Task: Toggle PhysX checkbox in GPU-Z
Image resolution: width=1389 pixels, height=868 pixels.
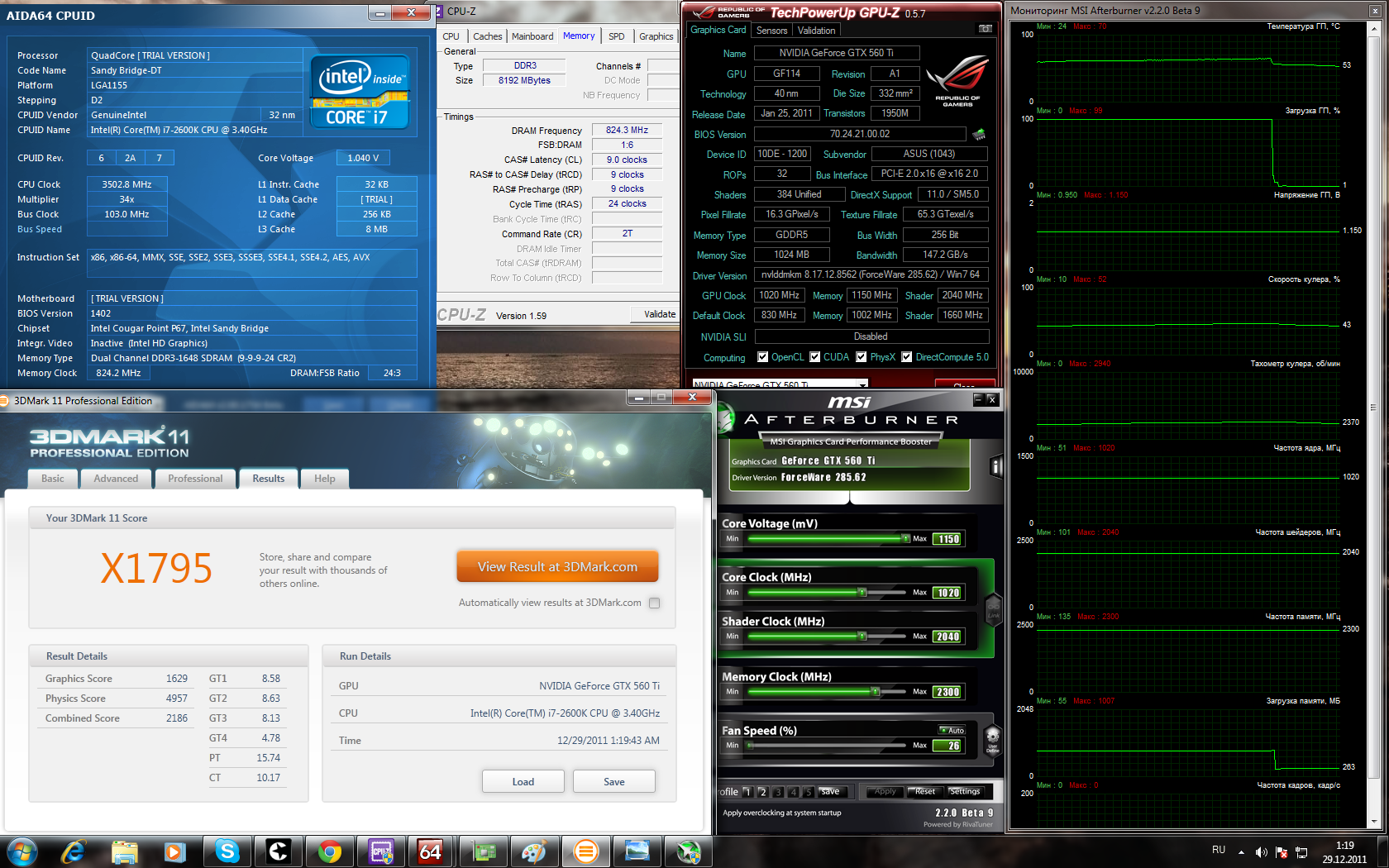Action: click(x=862, y=357)
